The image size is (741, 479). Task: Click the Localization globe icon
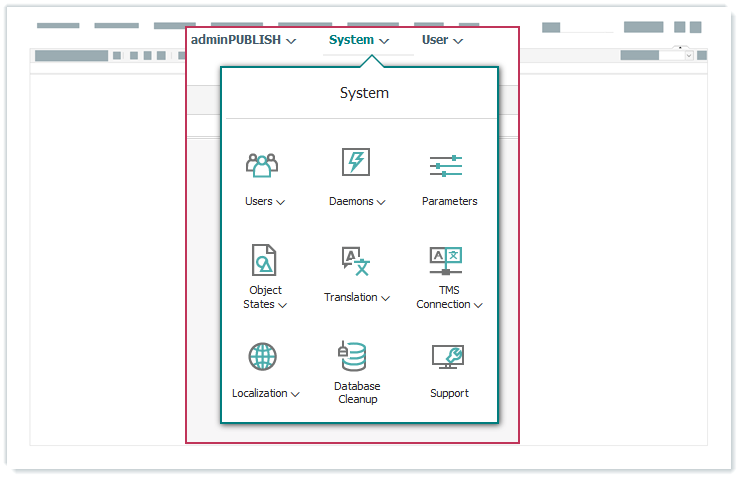(x=262, y=356)
